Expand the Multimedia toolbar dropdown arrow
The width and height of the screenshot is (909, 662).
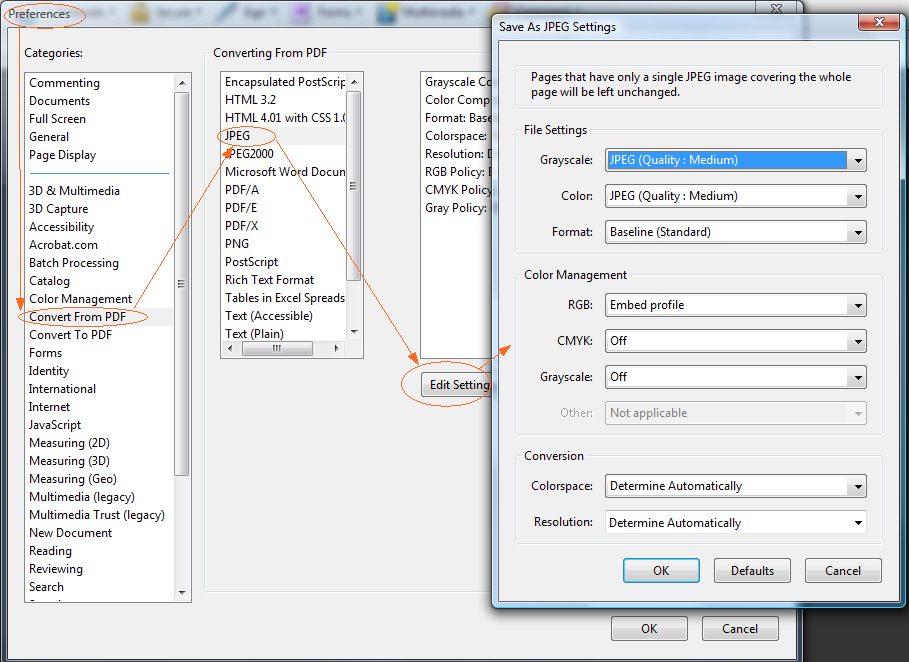coord(472,12)
